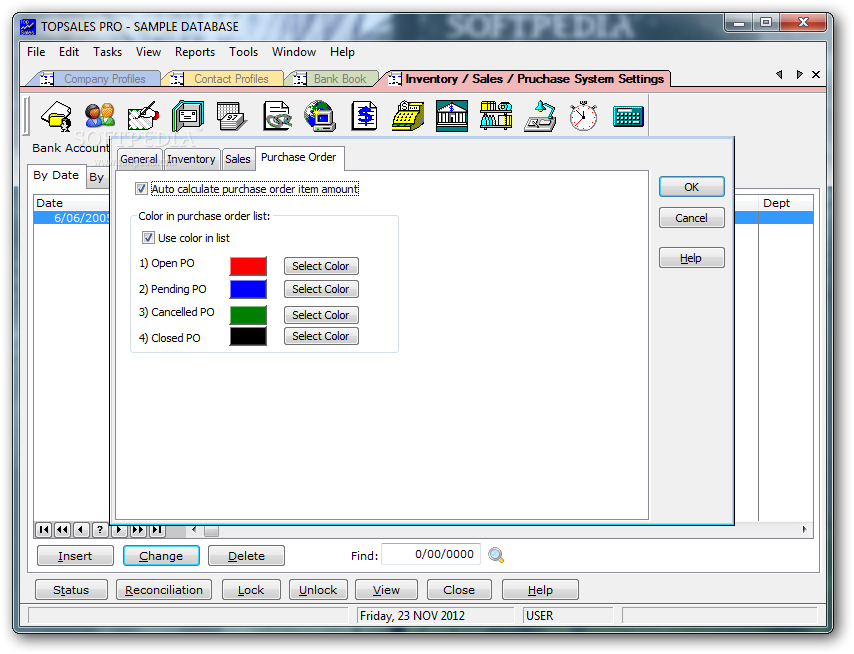This screenshot has height=654, width=854.
Task: Click the blue Pending PO color swatch
Action: [248, 289]
